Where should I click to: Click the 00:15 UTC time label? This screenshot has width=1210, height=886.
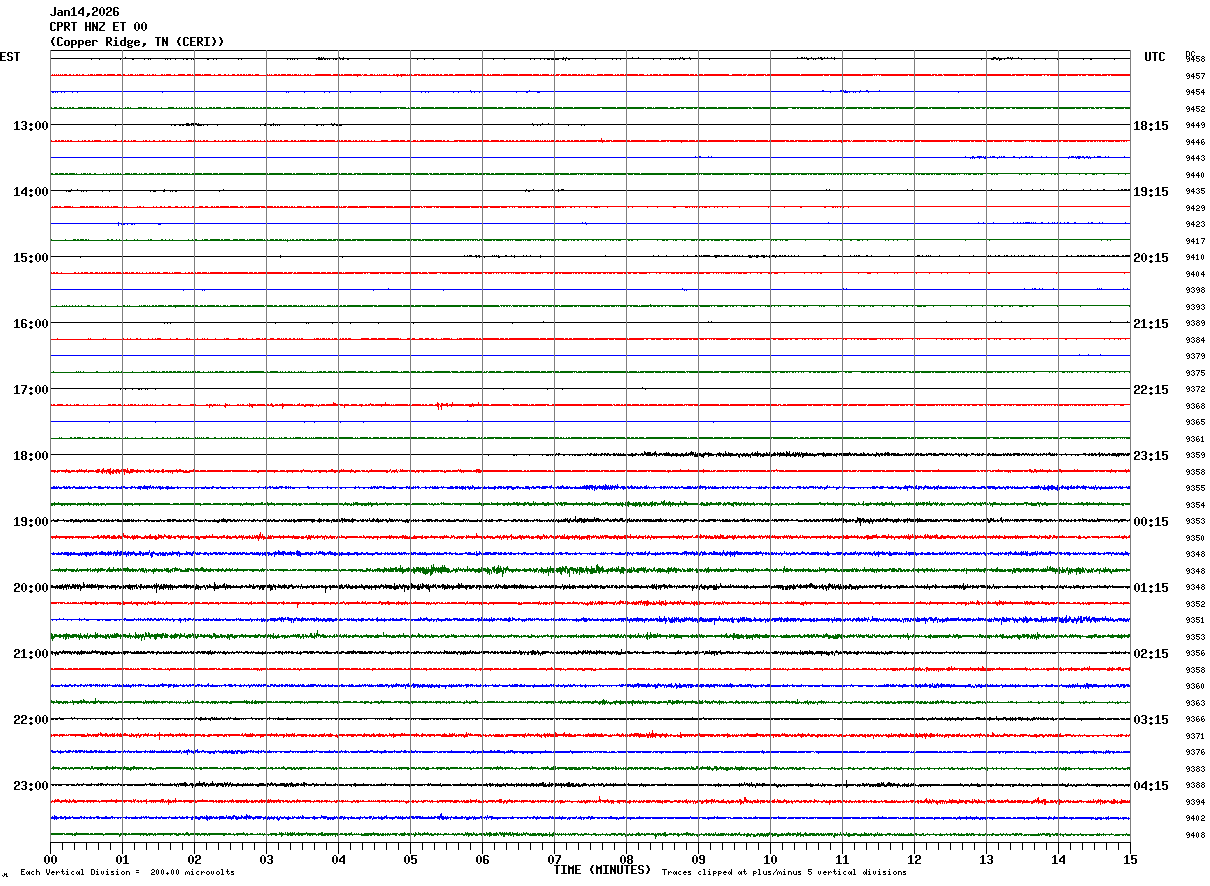coord(1151,522)
